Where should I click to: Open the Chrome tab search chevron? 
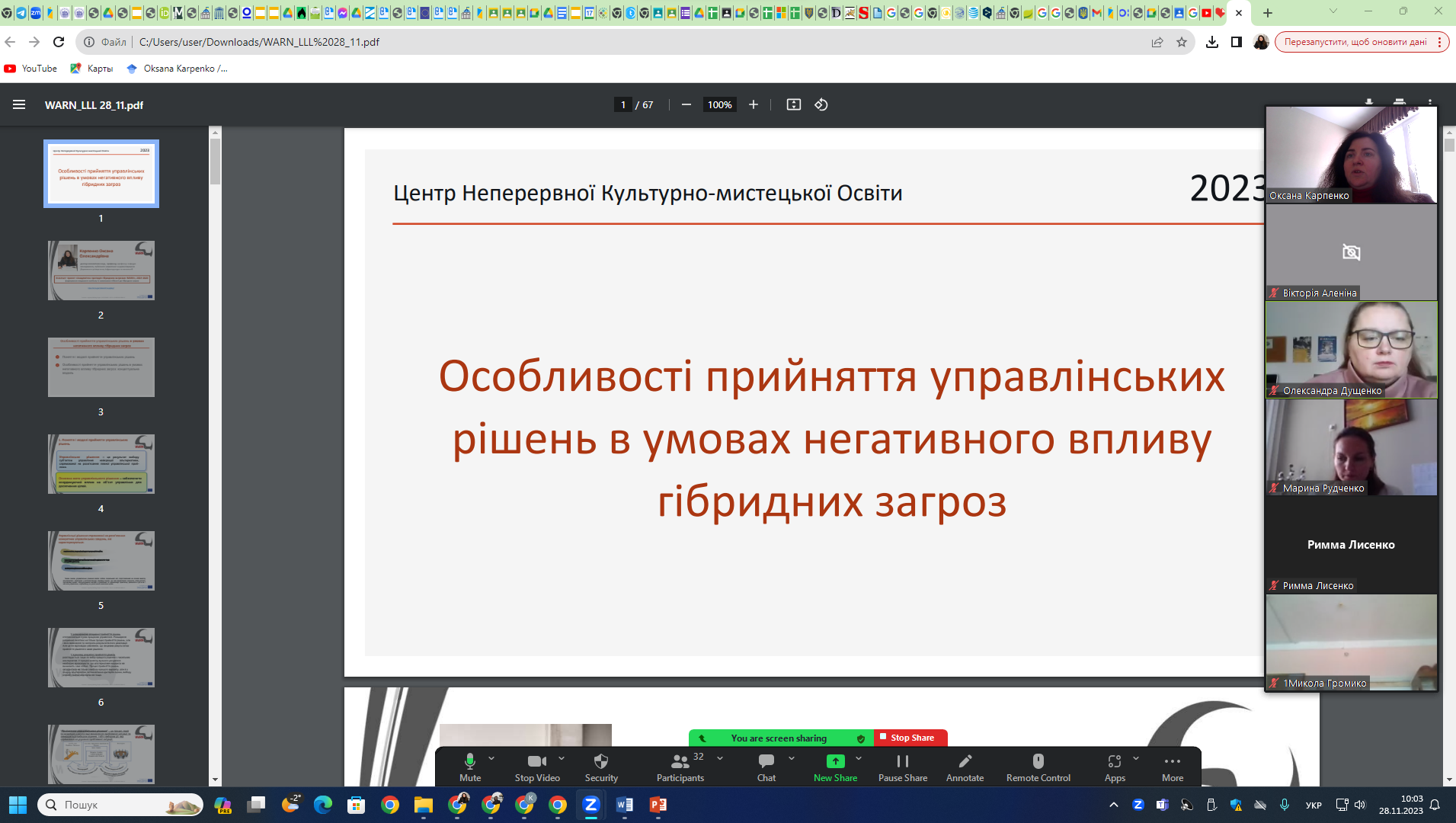(1333, 11)
